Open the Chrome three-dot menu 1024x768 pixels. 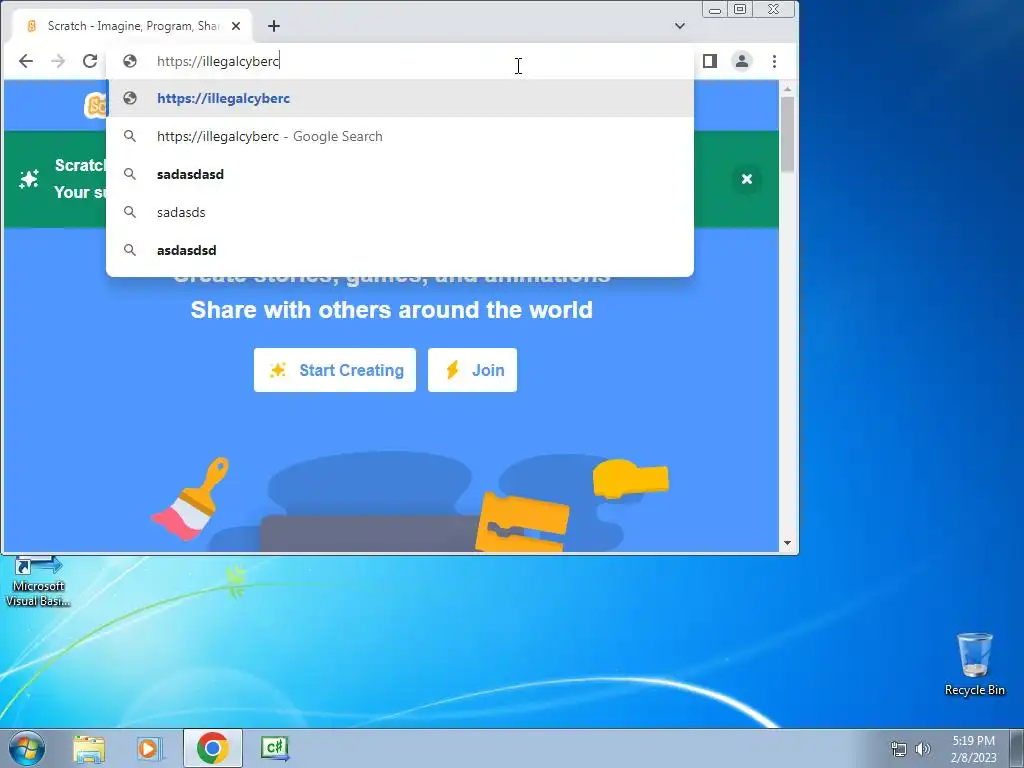(x=775, y=61)
